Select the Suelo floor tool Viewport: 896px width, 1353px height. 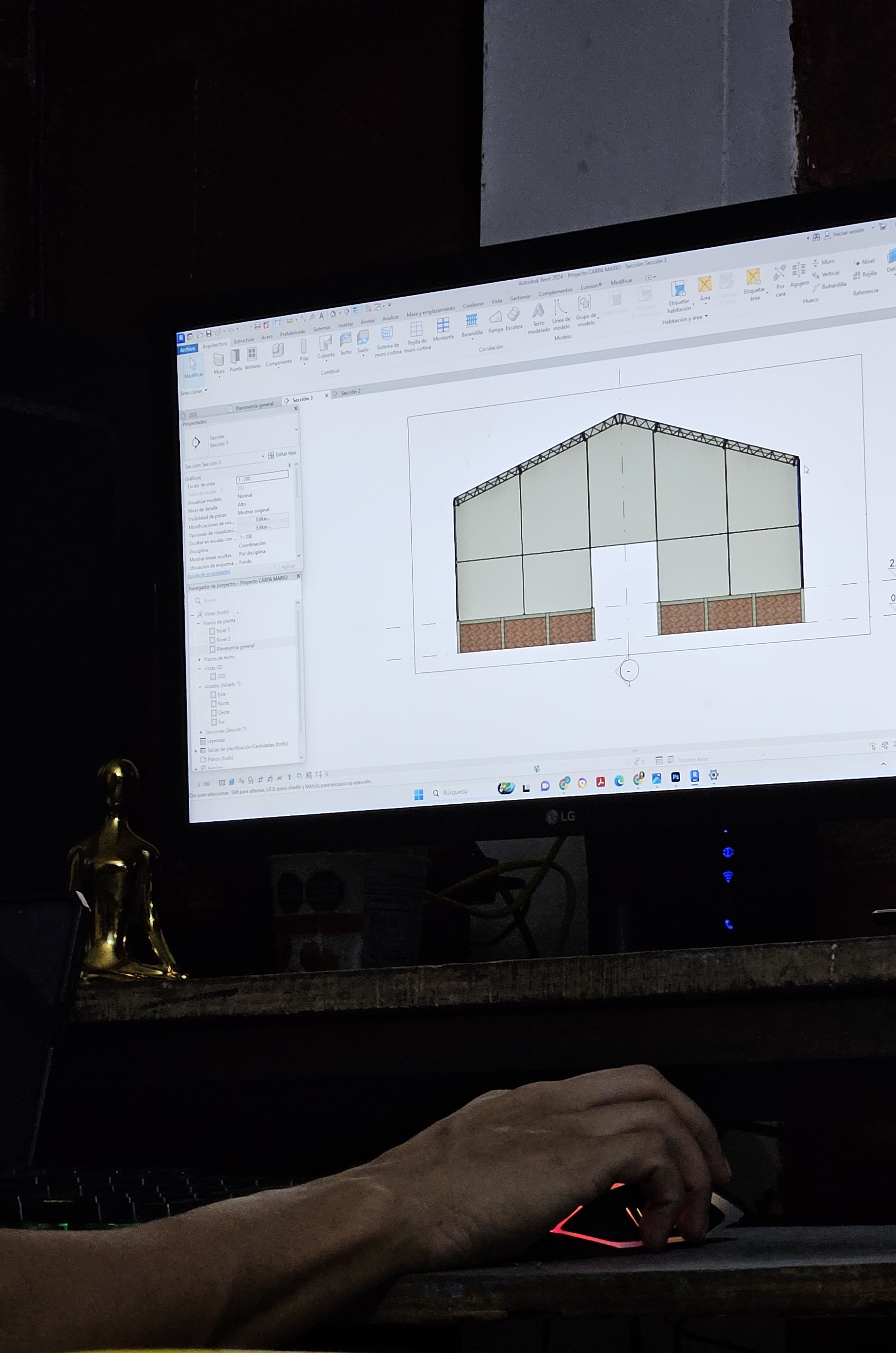tap(363, 342)
